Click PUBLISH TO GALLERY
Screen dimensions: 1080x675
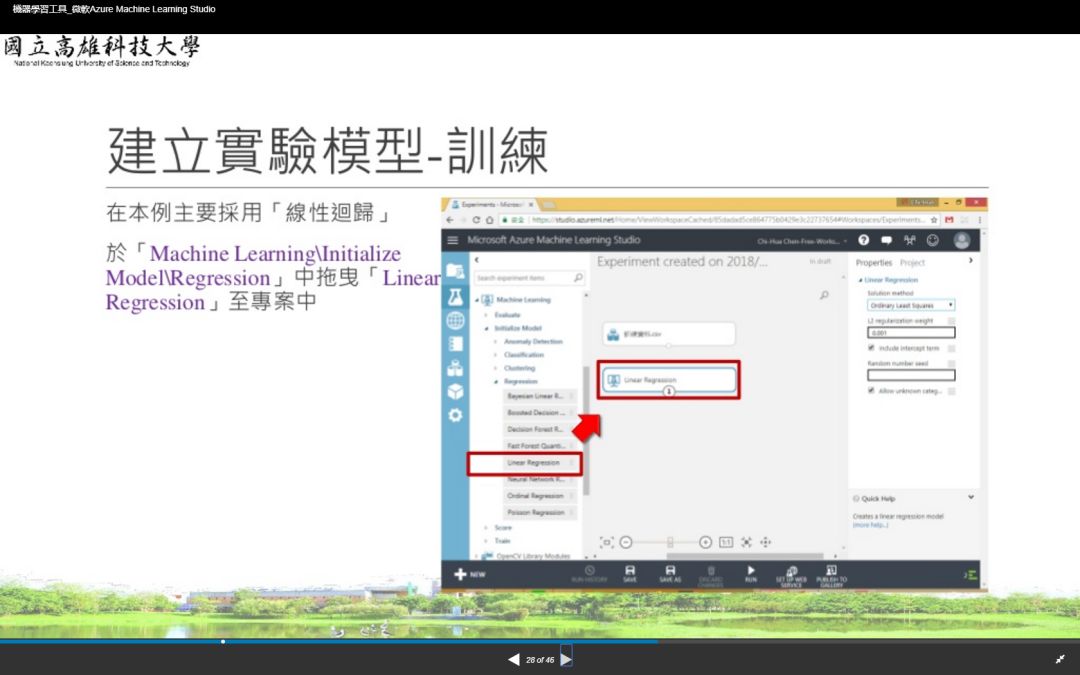pos(831,575)
